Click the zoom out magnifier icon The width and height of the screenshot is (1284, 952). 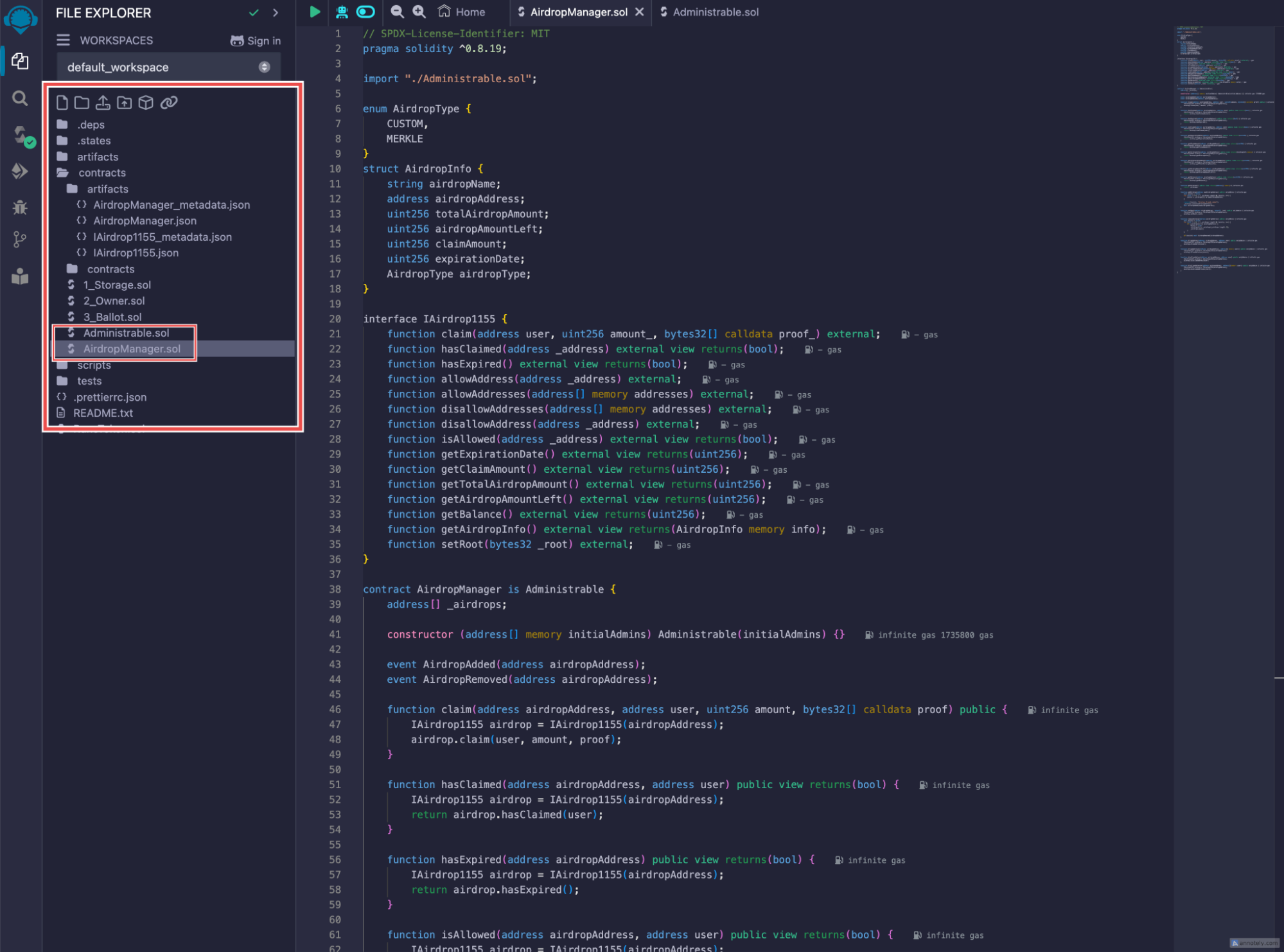397,12
